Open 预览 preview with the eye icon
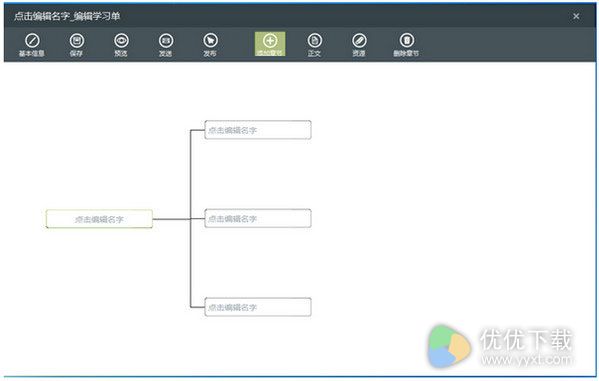Screen dimensions: 599x381 121,40
